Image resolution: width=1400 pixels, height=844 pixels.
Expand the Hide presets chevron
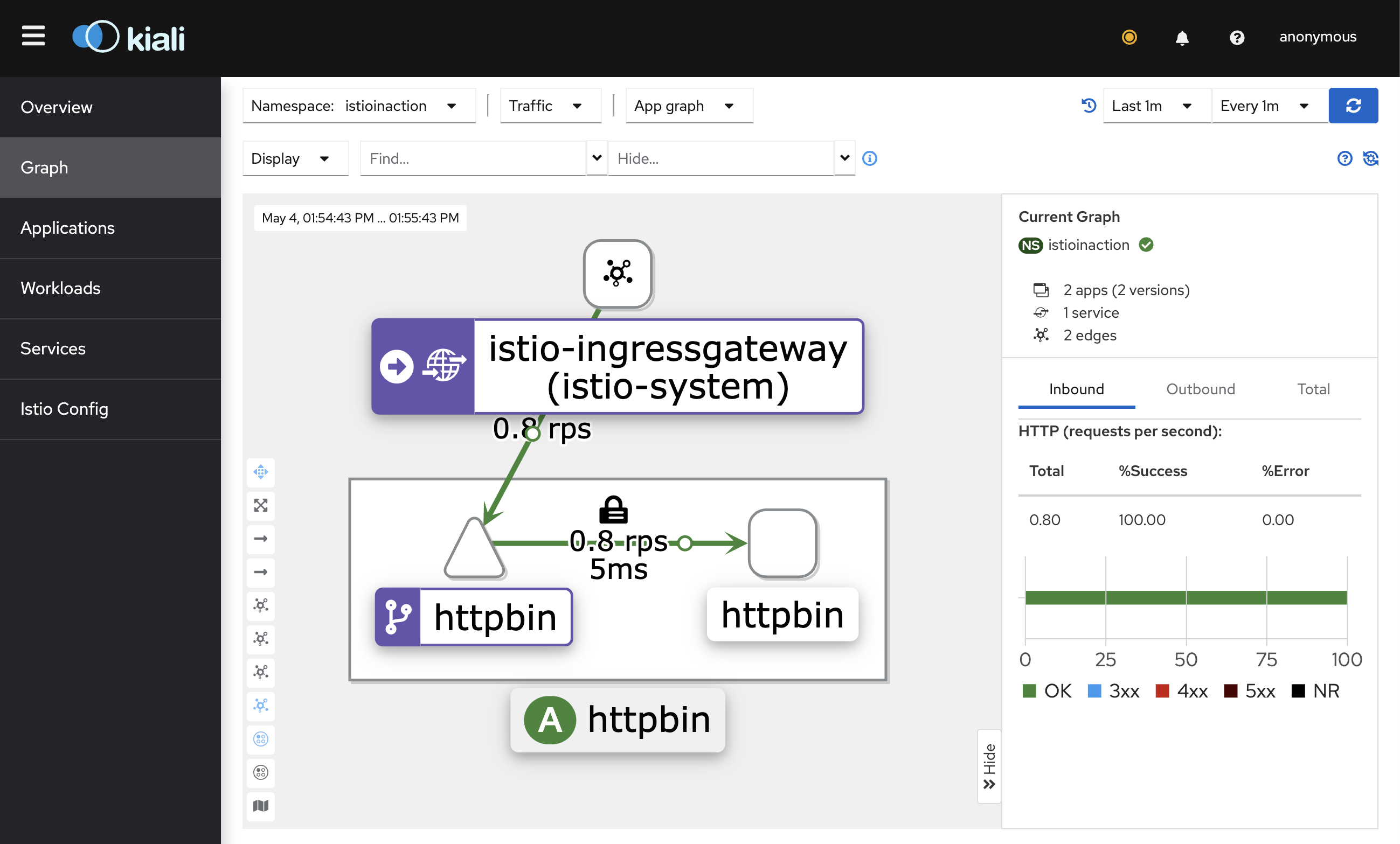pyautogui.click(x=845, y=158)
